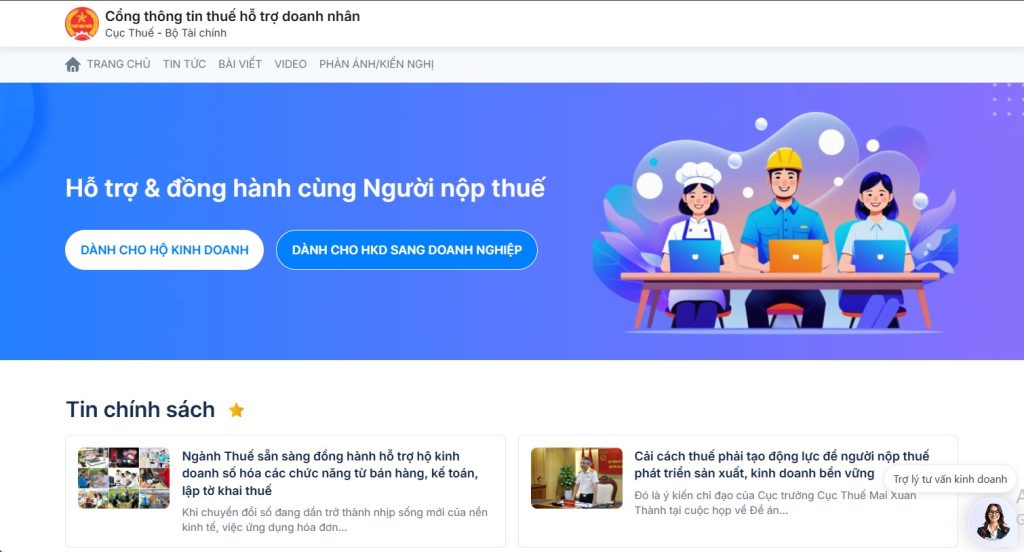The width and height of the screenshot is (1024, 552).
Task: Click the Cục Thuế emblem logo
Action: (82, 24)
